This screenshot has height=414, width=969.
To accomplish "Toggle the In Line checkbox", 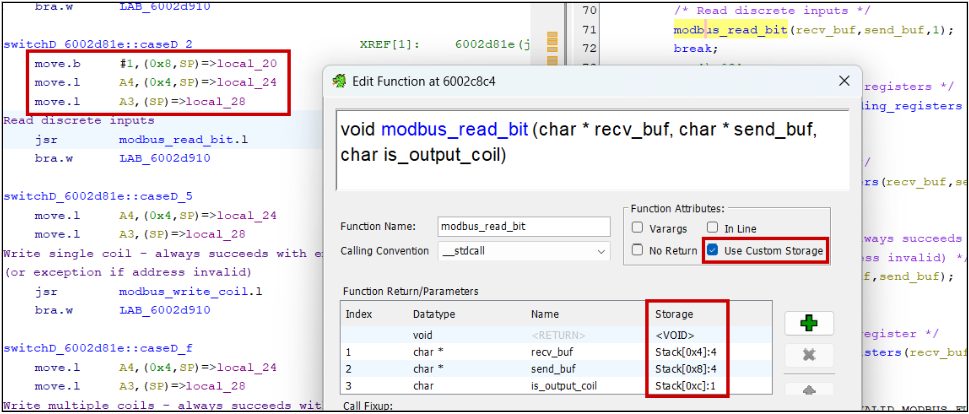I will [712, 227].
